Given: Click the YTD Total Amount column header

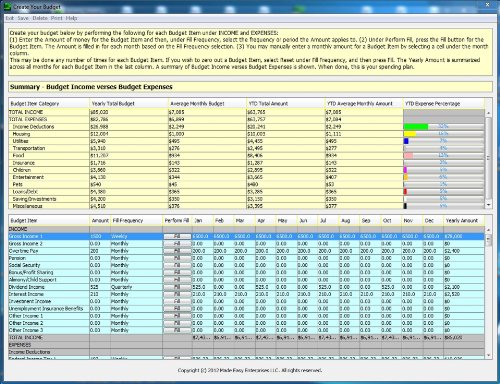Looking at the screenshot, I should coord(286,104).
